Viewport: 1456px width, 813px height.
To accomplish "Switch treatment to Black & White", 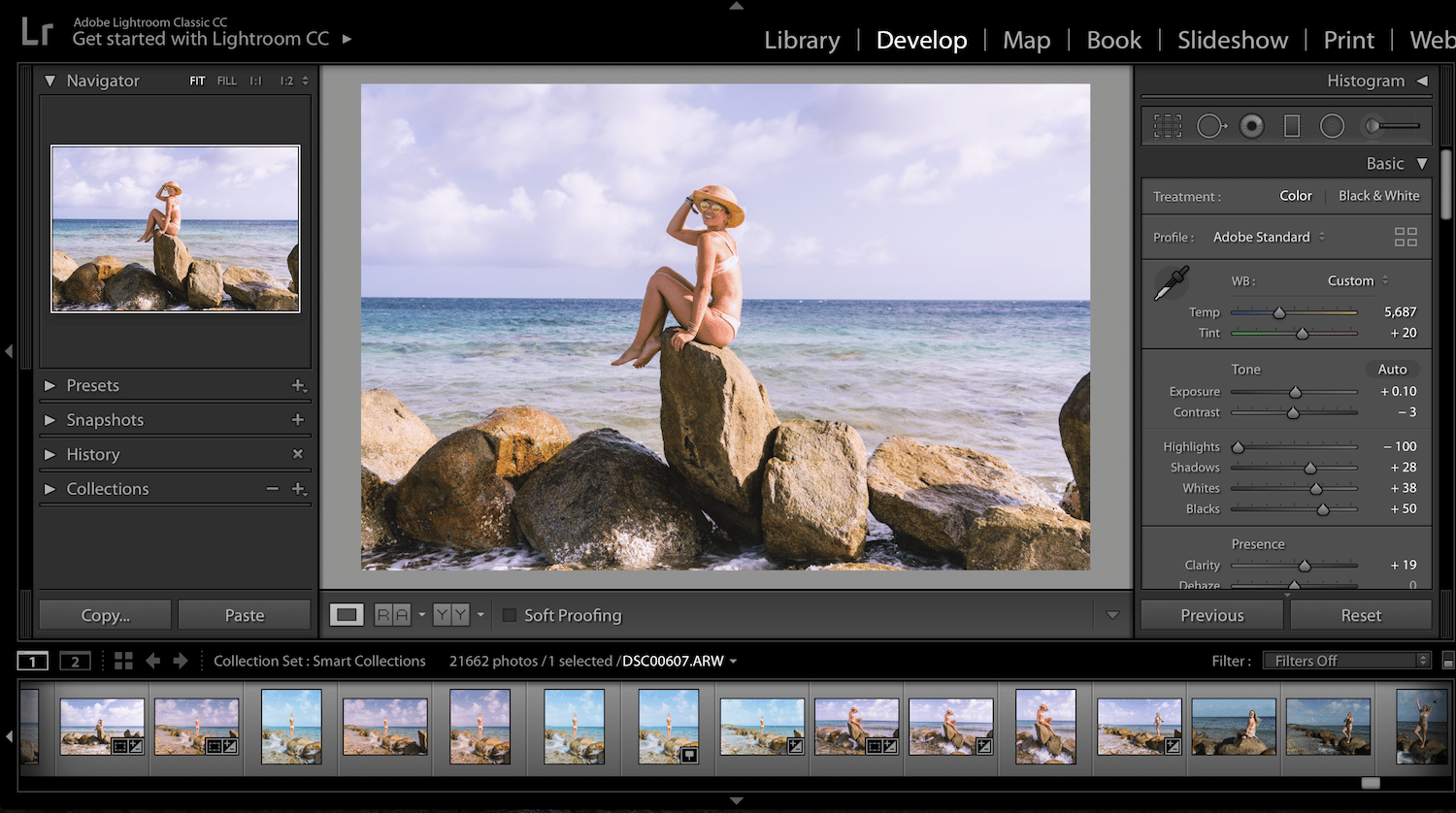I will pyautogui.click(x=1378, y=195).
